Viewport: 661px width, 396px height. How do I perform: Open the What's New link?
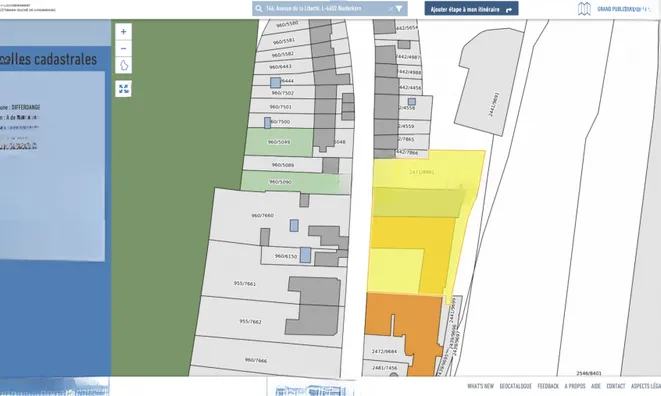[480, 386]
